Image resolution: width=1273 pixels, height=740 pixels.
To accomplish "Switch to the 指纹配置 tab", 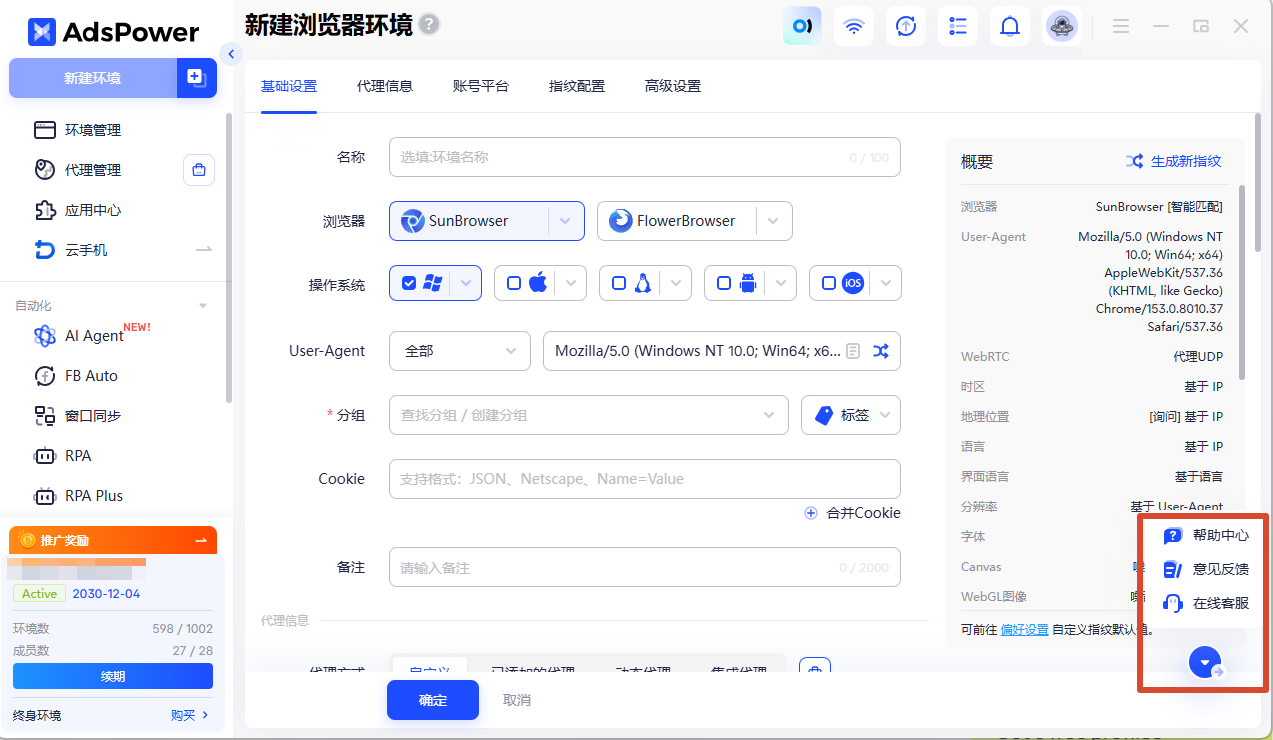I will point(577,86).
